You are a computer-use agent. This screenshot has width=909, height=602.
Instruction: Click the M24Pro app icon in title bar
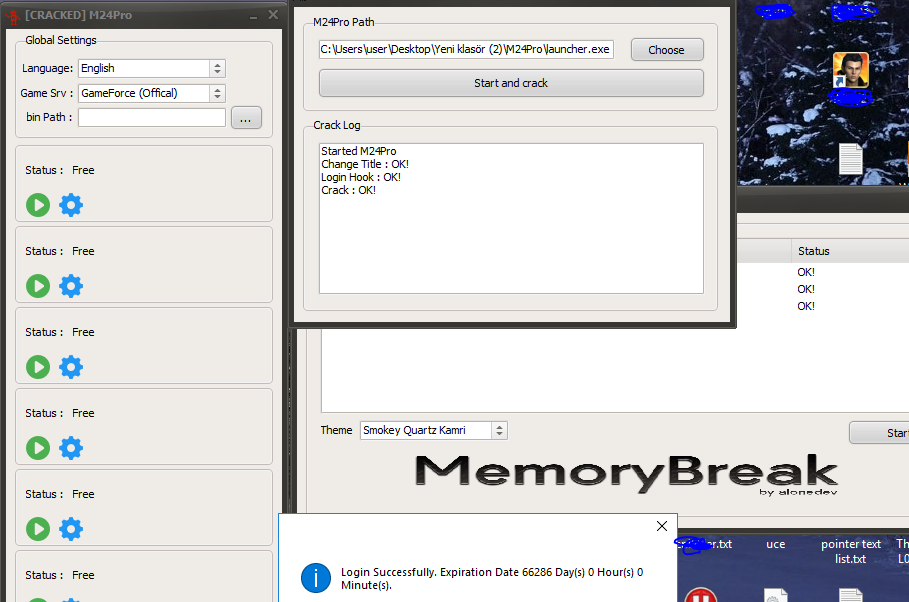(x=13, y=16)
